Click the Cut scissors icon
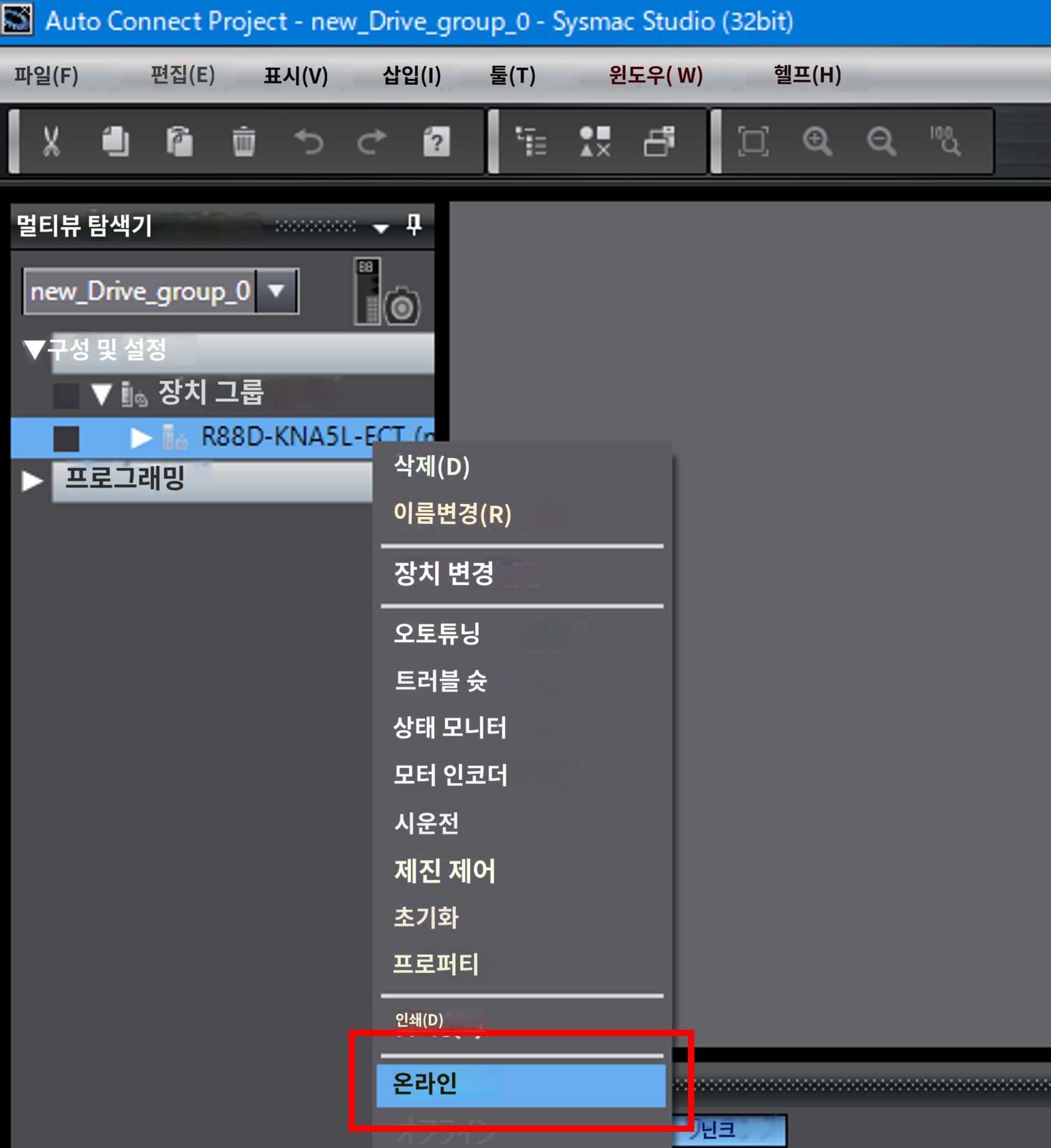 (x=52, y=141)
